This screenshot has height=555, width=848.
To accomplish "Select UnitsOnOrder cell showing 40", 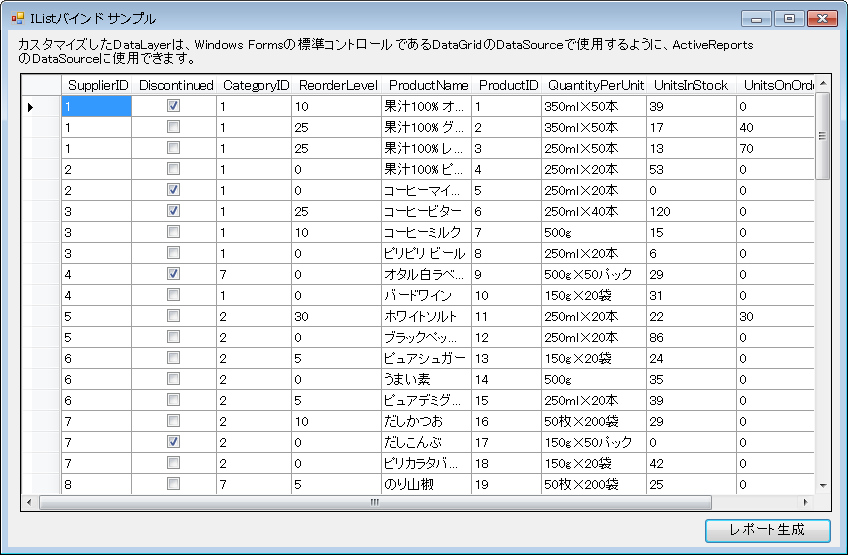I will [776, 128].
